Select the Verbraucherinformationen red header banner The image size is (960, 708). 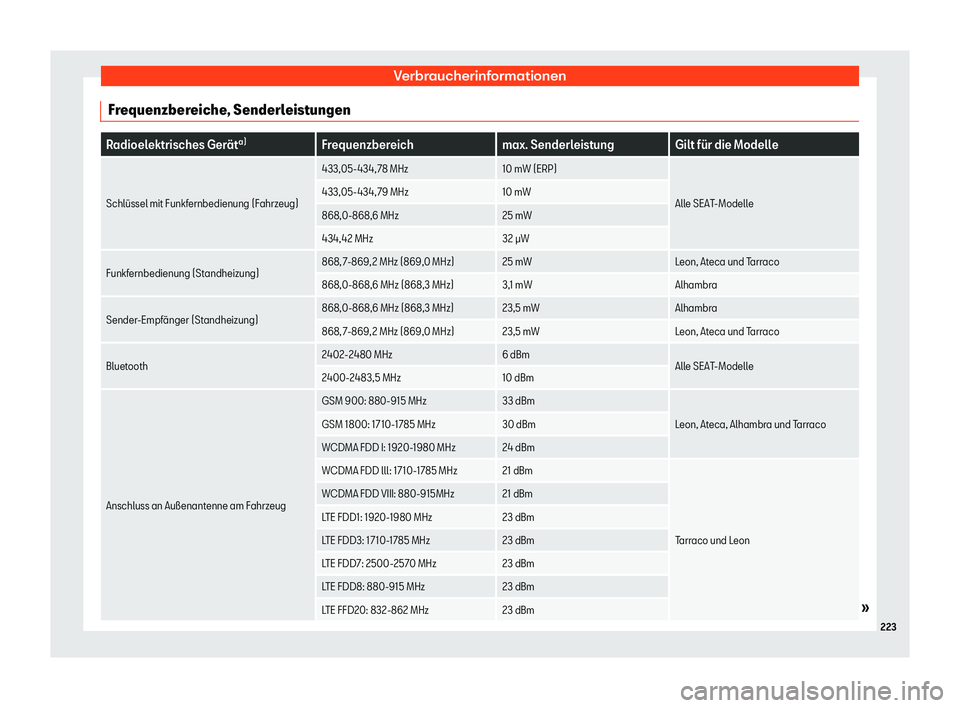(x=479, y=76)
